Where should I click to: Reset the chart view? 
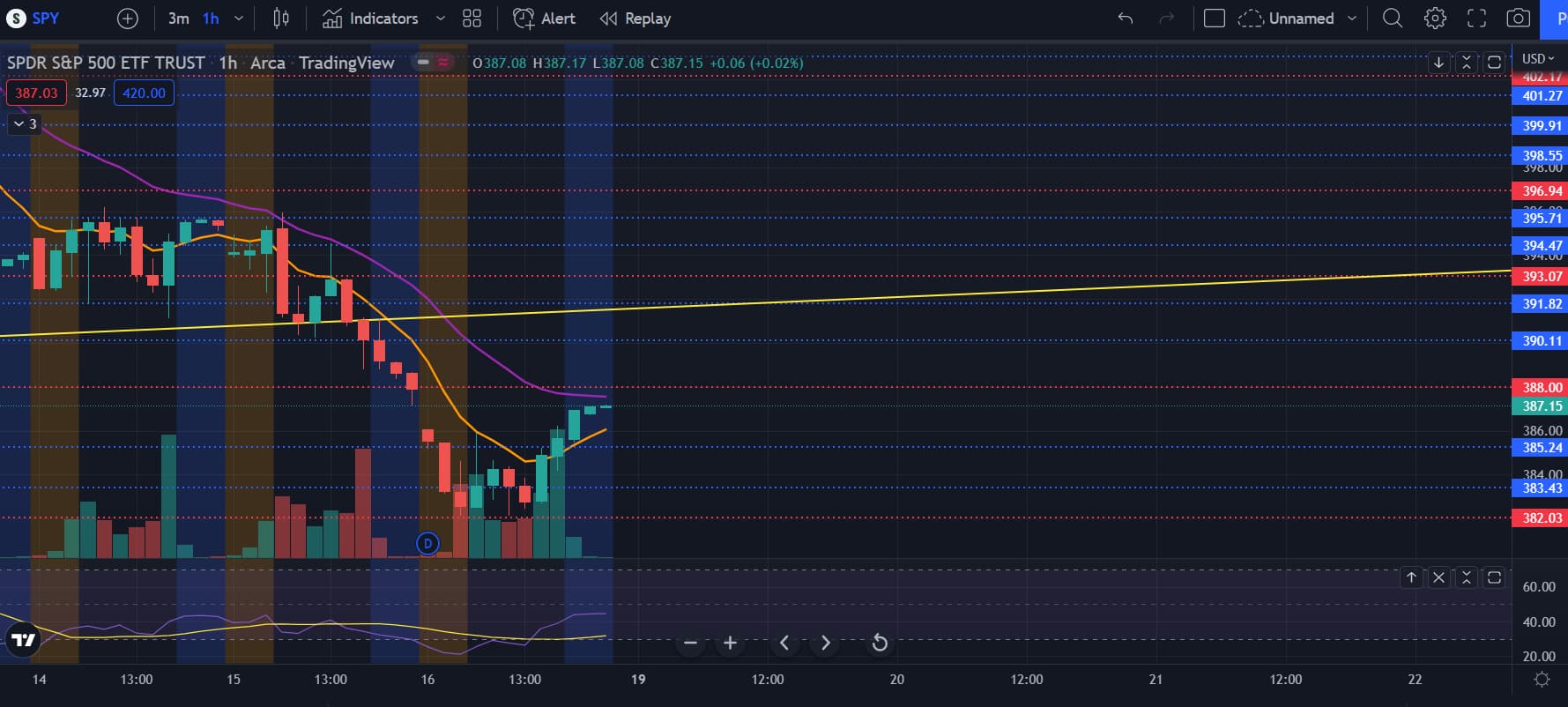pyautogui.click(x=879, y=643)
